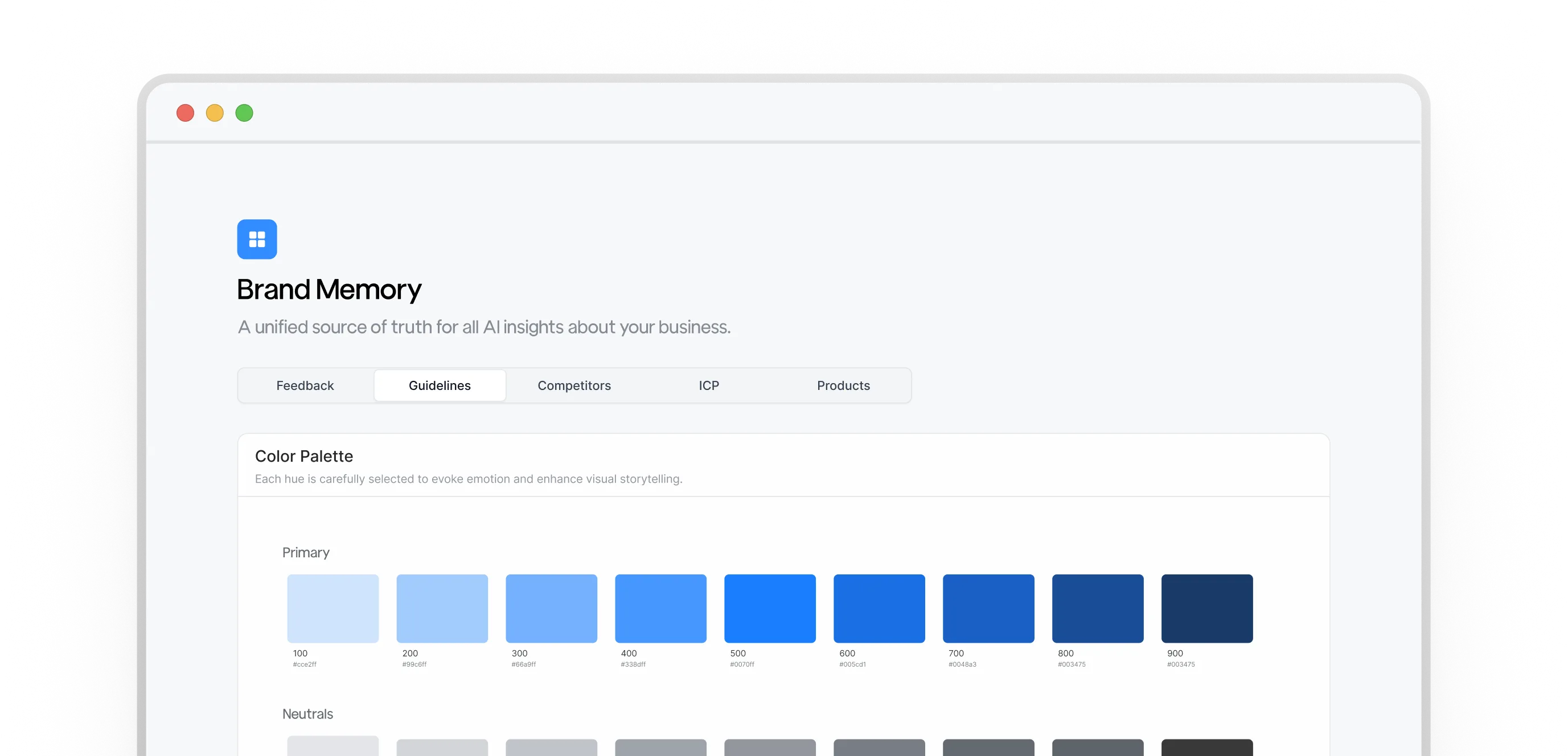Click the Primary 700 swatch

988,608
